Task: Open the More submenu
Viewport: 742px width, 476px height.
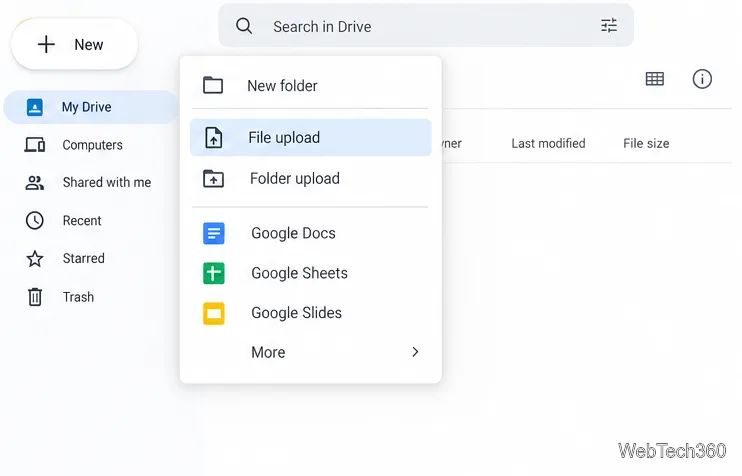Action: (x=310, y=352)
